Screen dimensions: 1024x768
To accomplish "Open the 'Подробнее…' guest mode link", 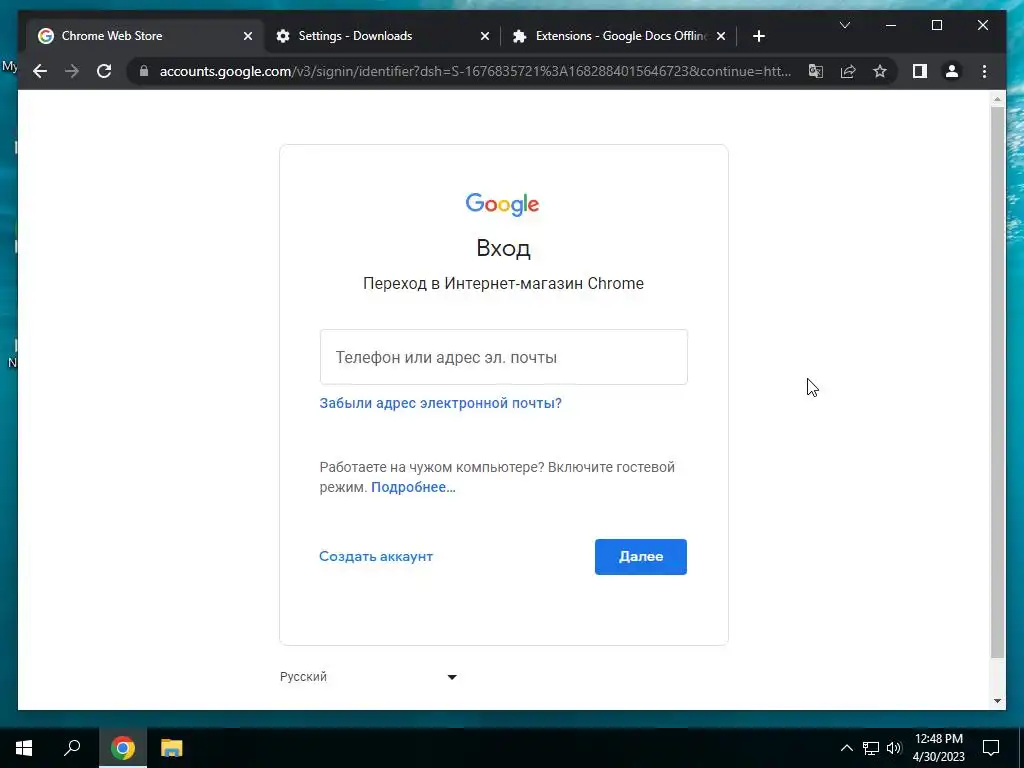I will click(413, 487).
